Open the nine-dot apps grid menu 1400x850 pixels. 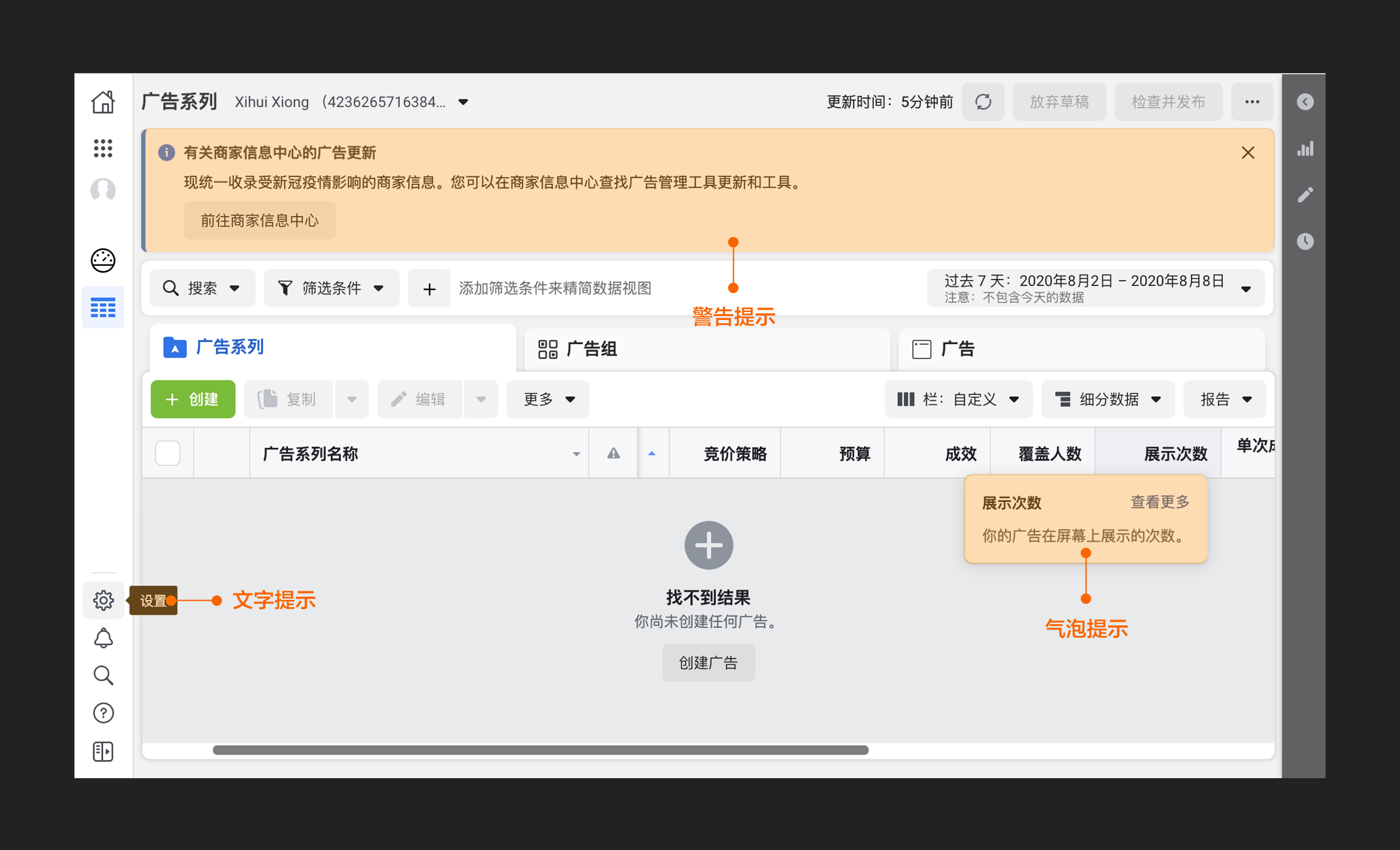coord(103,148)
